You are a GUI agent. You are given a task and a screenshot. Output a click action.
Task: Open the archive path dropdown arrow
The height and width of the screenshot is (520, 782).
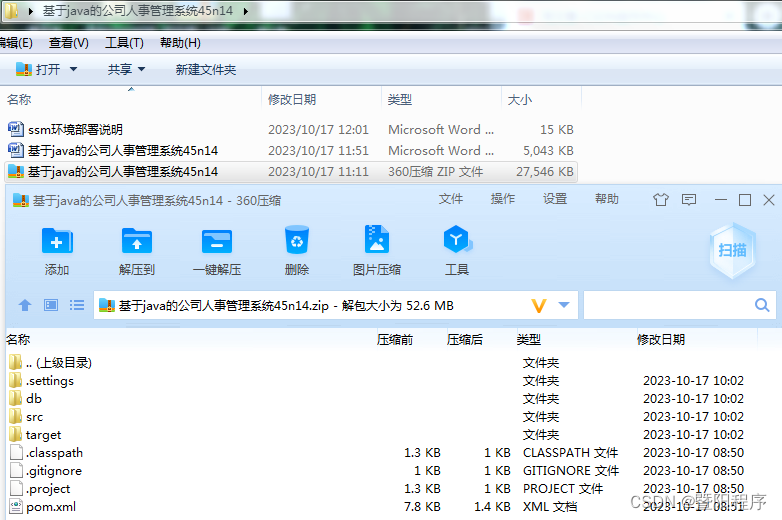pos(564,305)
